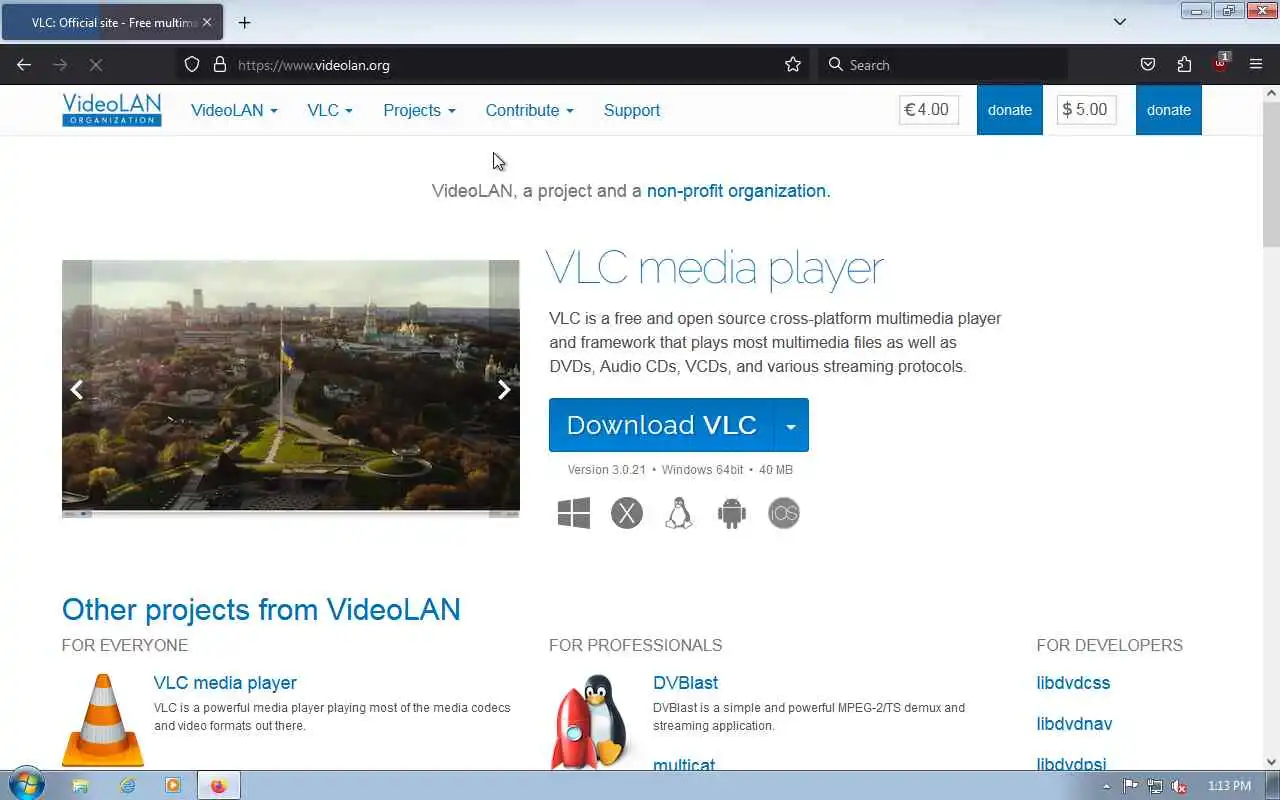This screenshot has width=1280, height=800.
Task: Click the 'FOR DEVELOPERS' heading
Action: (1110, 645)
